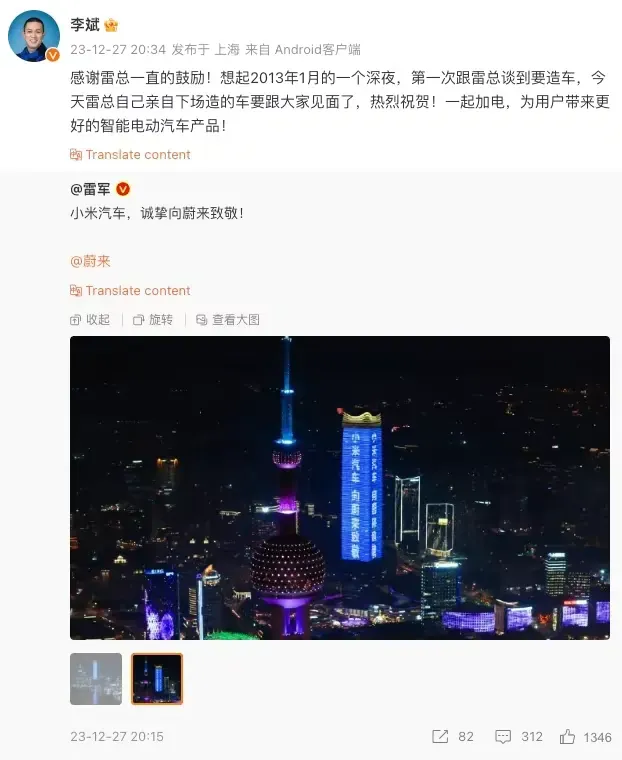Open full-size image via 查看大图

pyautogui.click(x=228, y=320)
